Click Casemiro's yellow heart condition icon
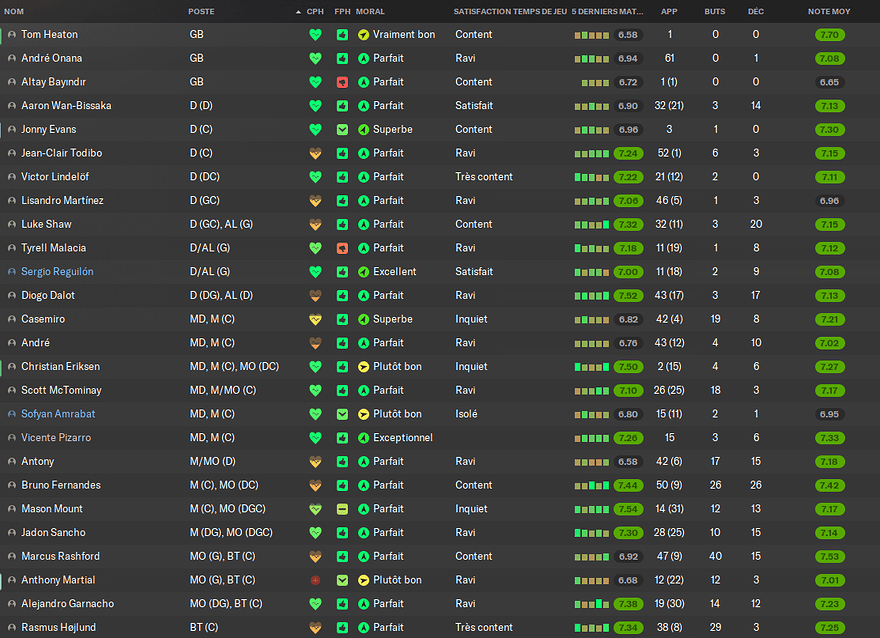 [x=315, y=319]
